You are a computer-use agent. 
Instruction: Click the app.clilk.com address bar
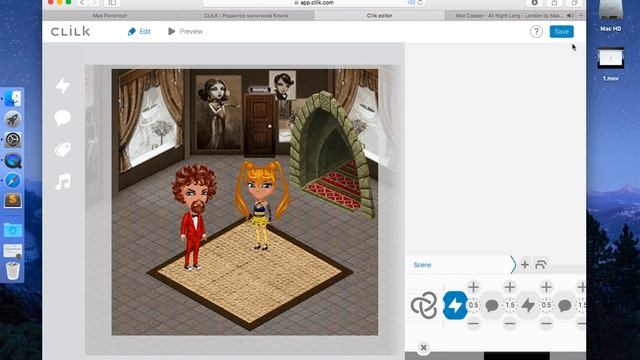(314, 3)
